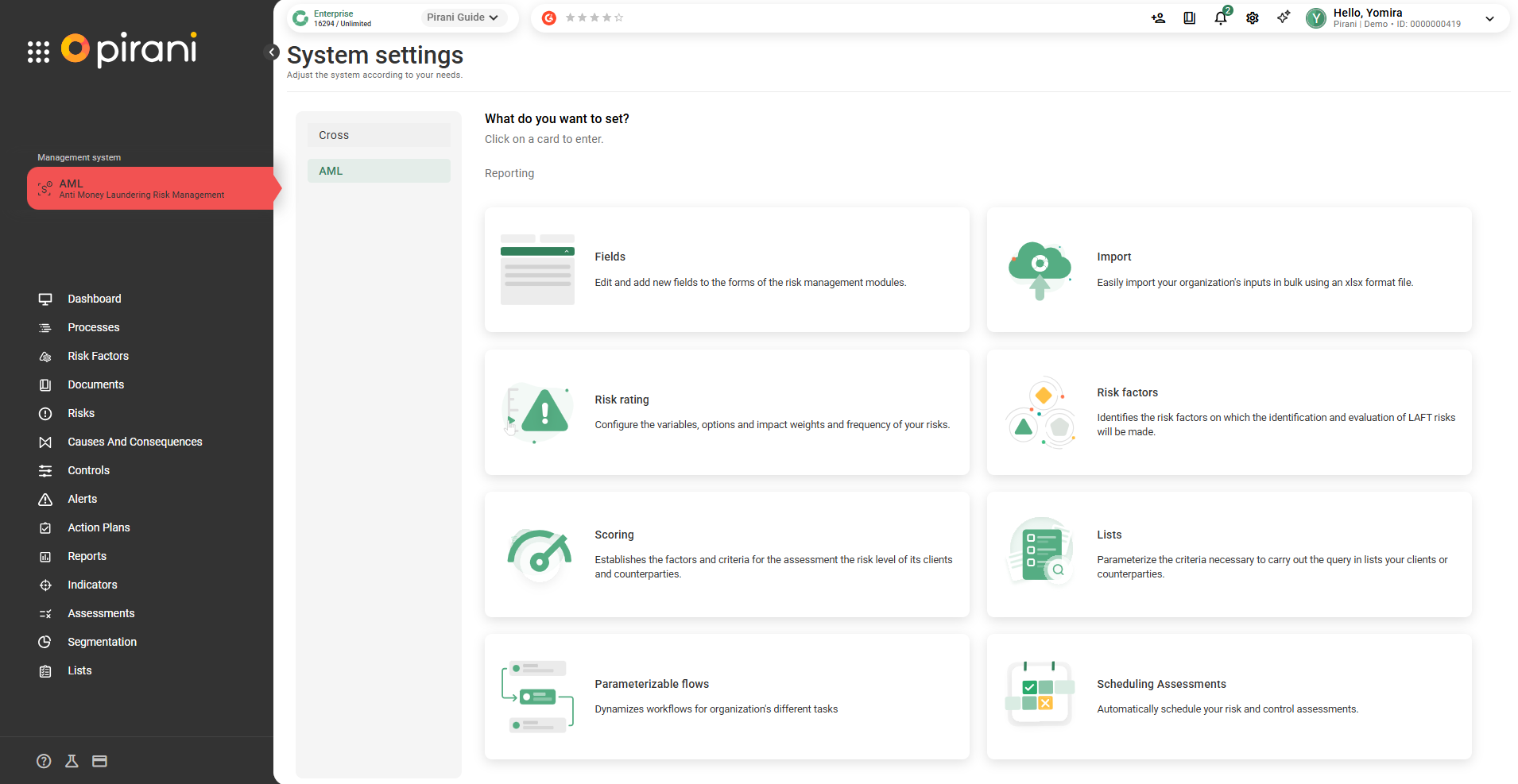This screenshot has height=784, width=1518.
Task: Click the five-star rating widget
Action: click(x=594, y=17)
